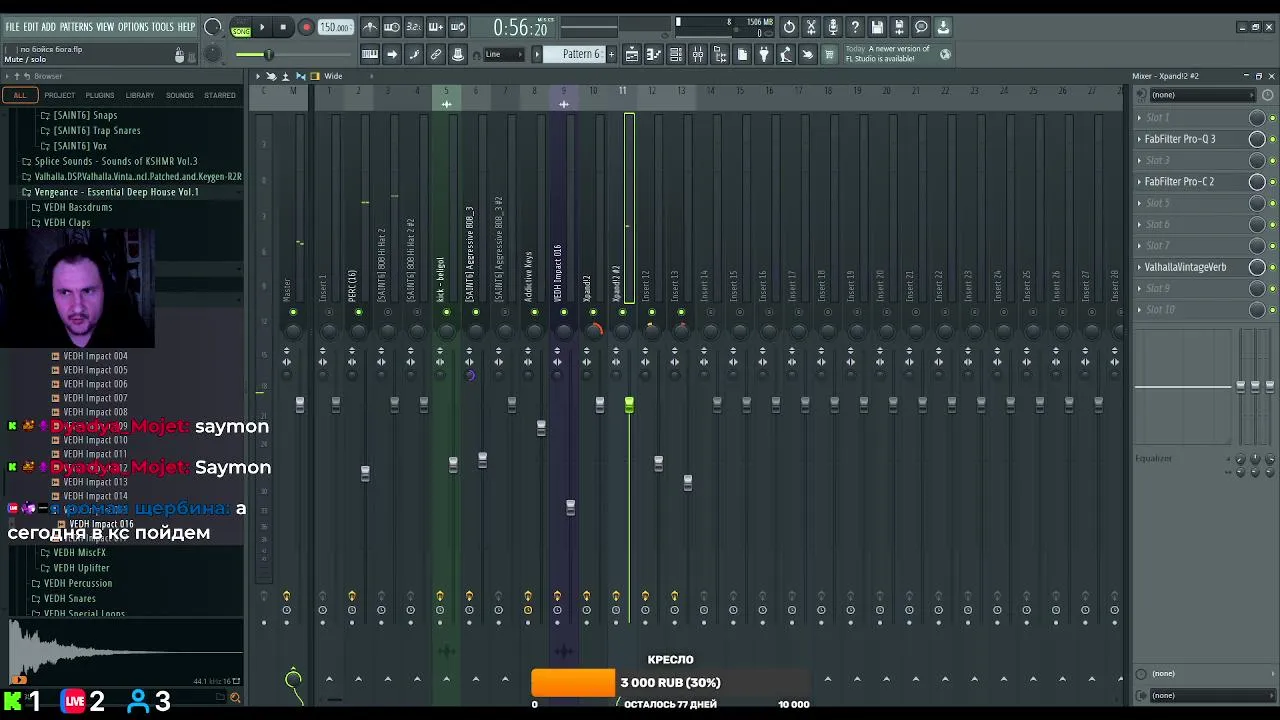Open the Playlist view icon

(x=632, y=54)
